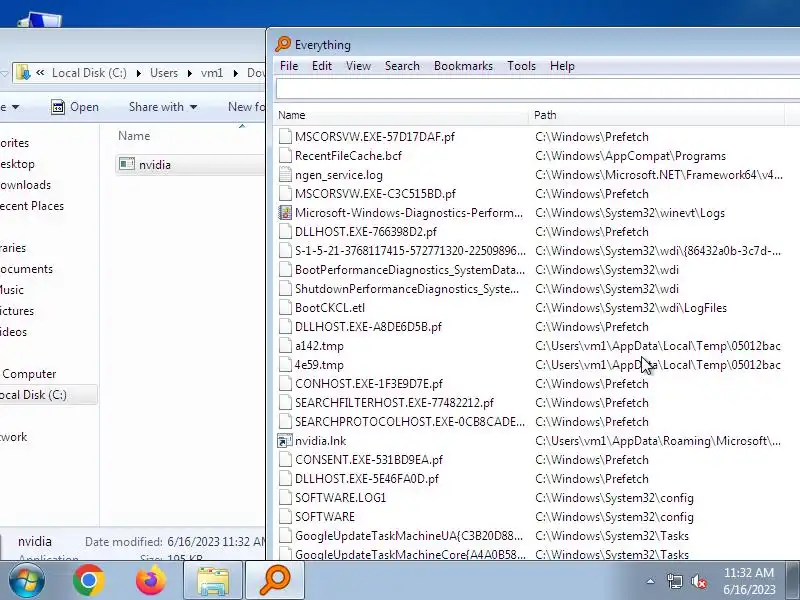The image size is (800, 600).
Task: Expand the arrow after Local Disk (C:) in breadcrumb
Action: tap(138, 73)
